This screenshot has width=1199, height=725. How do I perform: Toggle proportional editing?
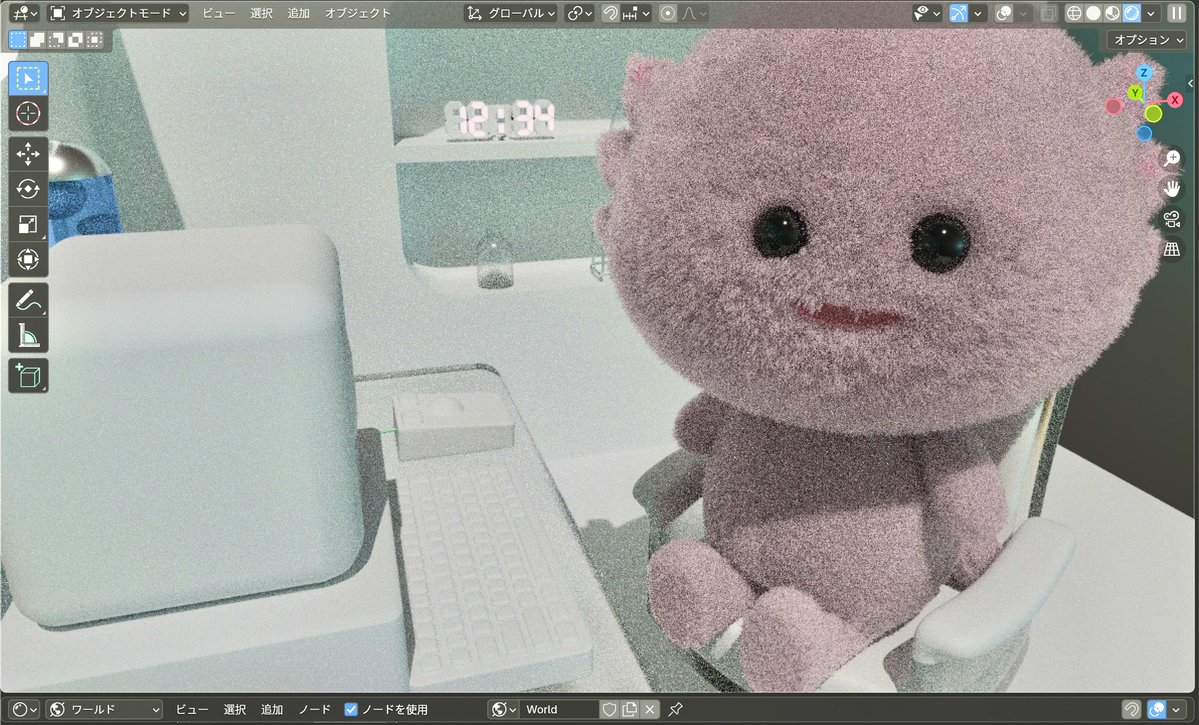pyautogui.click(x=668, y=13)
